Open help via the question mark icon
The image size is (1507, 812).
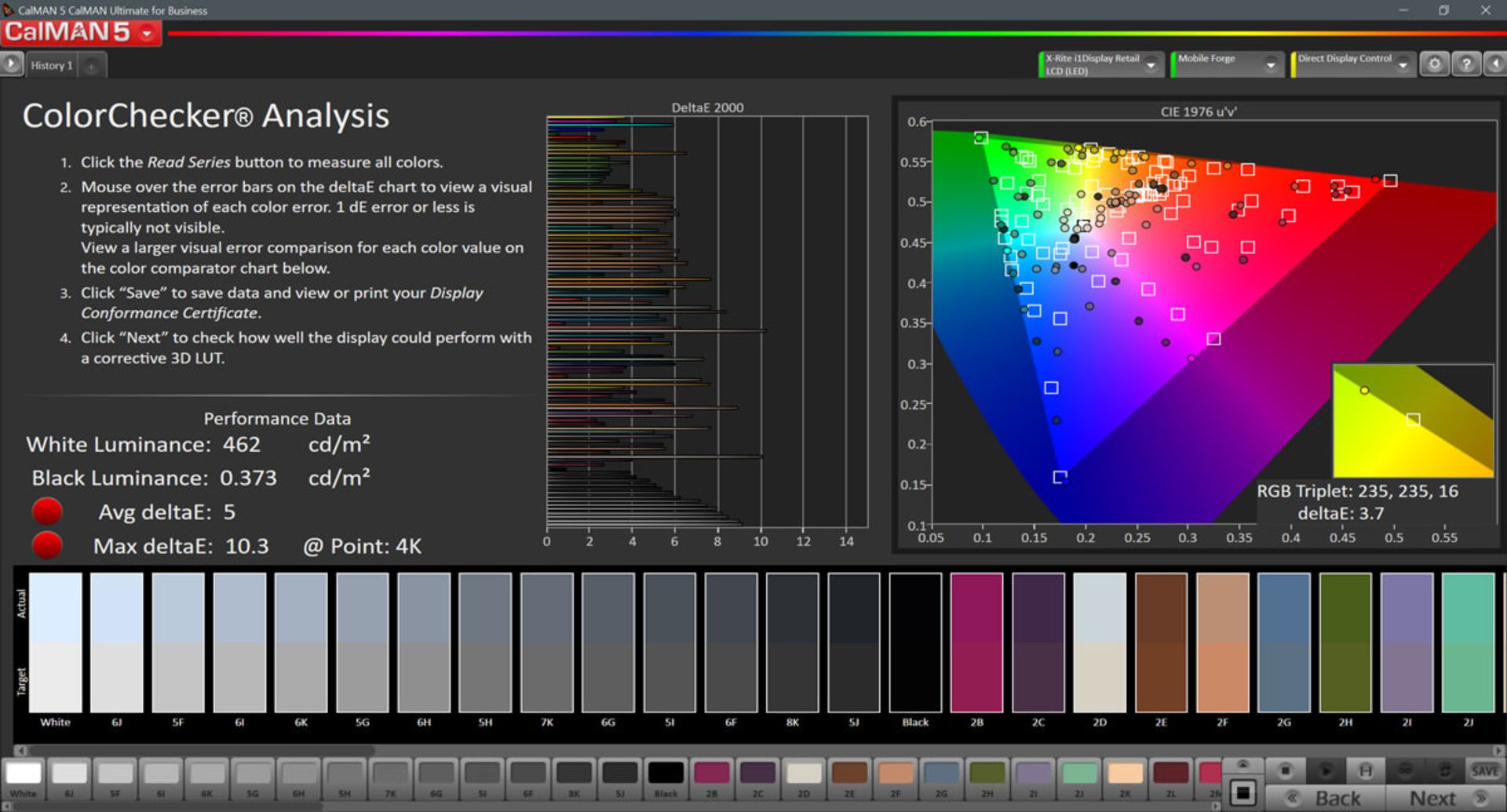(1465, 64)
